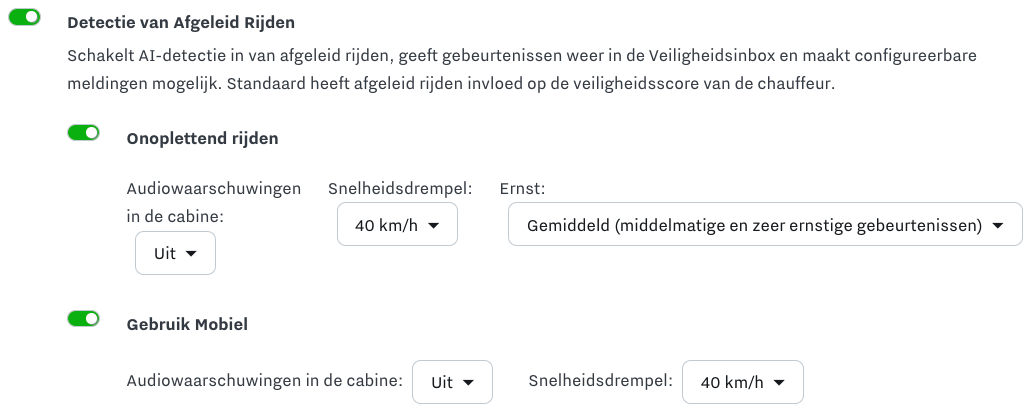1029x411 pixels.
Task: Open Uit dropdown for Gebruik Mobiel
Action: 452,382
